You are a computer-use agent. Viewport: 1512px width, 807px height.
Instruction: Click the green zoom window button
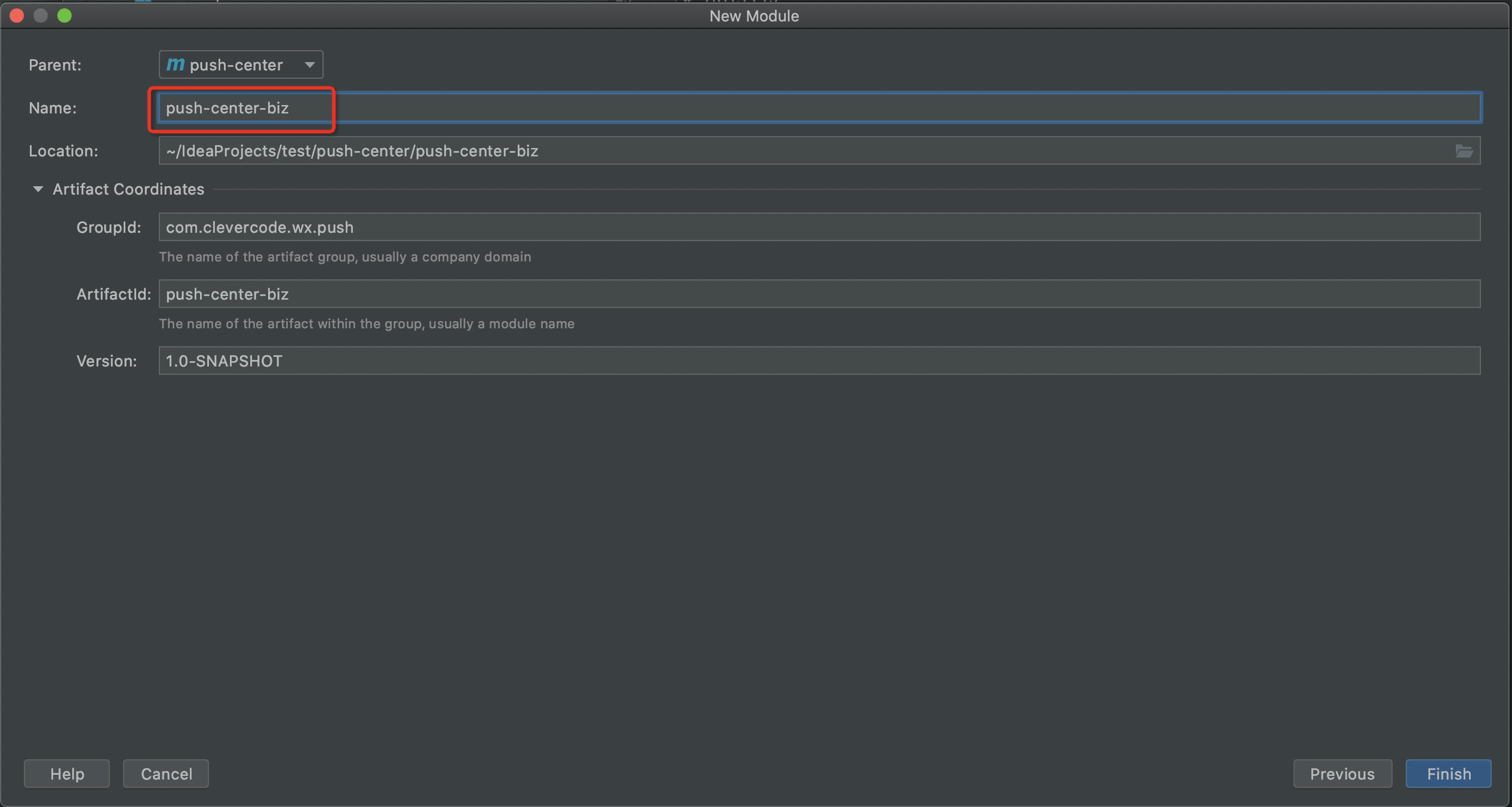tap(64, 16)
